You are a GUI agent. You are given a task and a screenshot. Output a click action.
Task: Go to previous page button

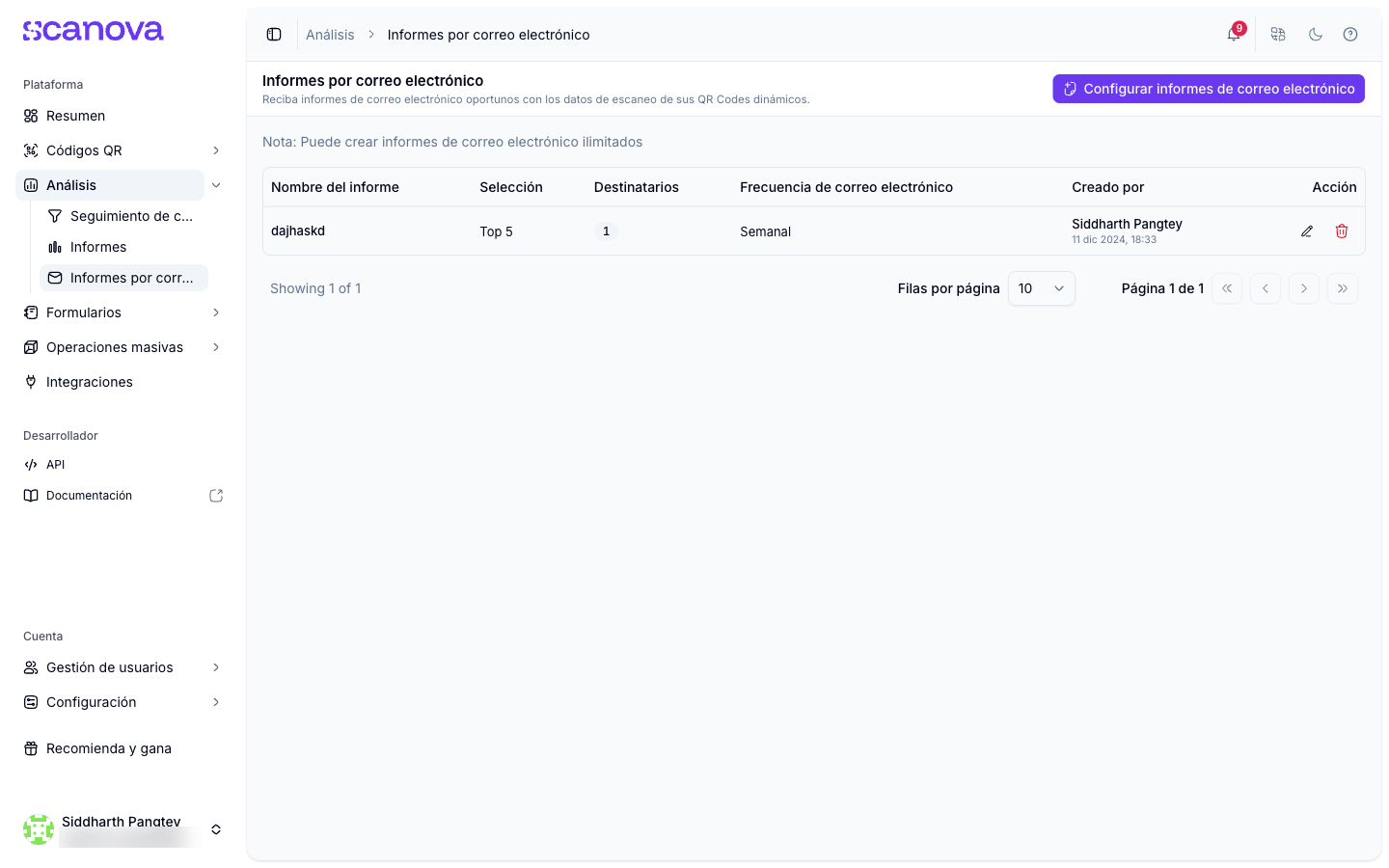click(x=1266, y=288)
